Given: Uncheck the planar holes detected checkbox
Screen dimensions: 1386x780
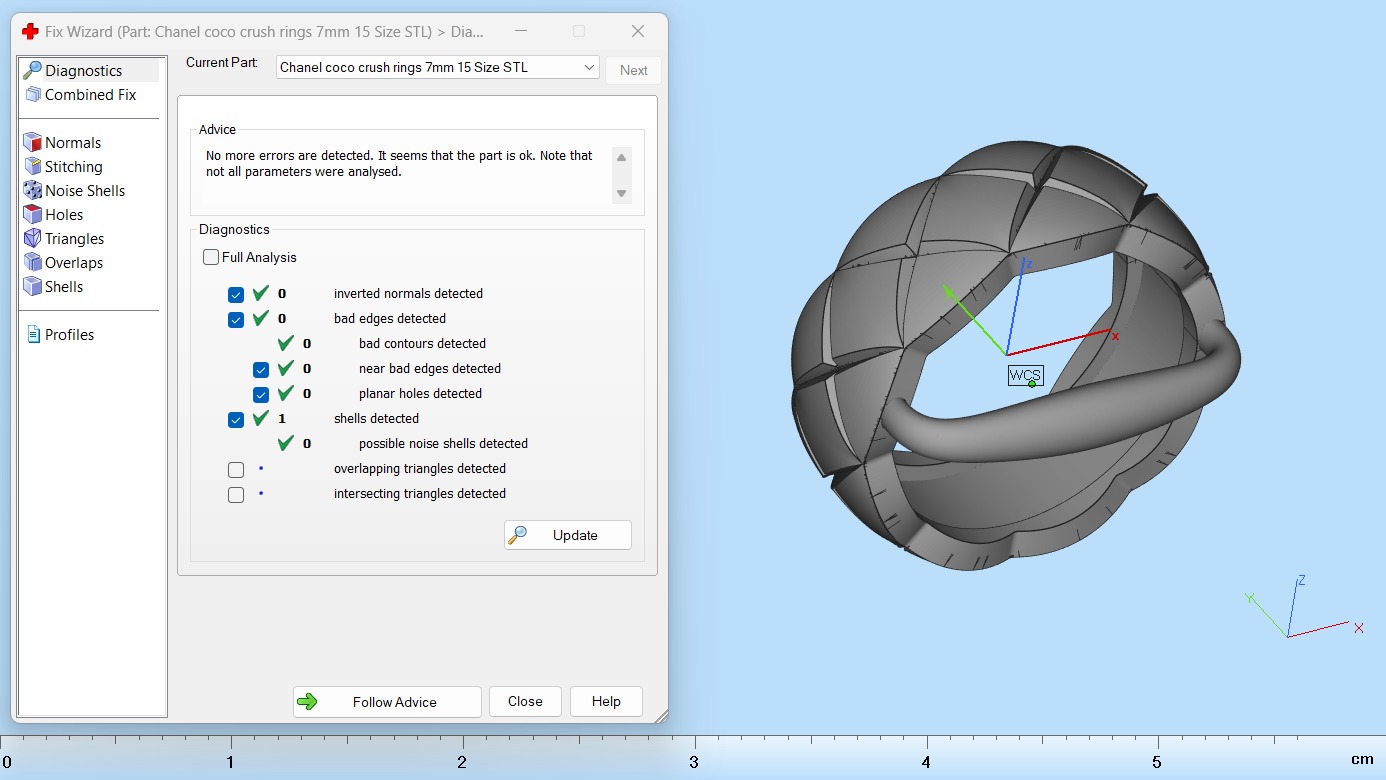Looking at the screenshot, I should [x=261, y=395].
